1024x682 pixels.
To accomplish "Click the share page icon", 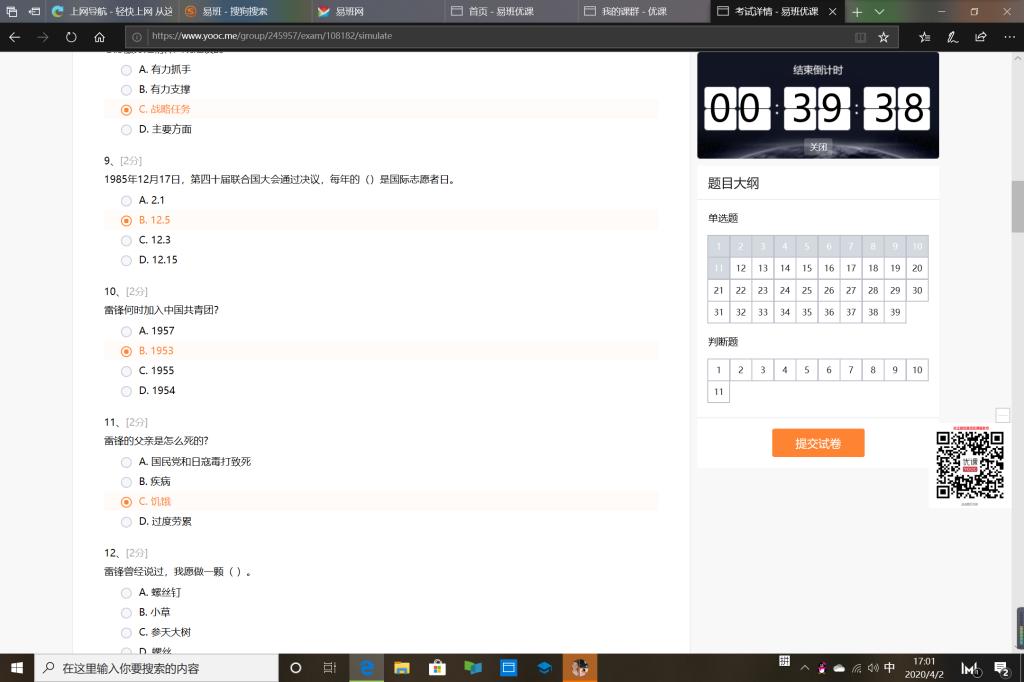I will tap(980, 37).
